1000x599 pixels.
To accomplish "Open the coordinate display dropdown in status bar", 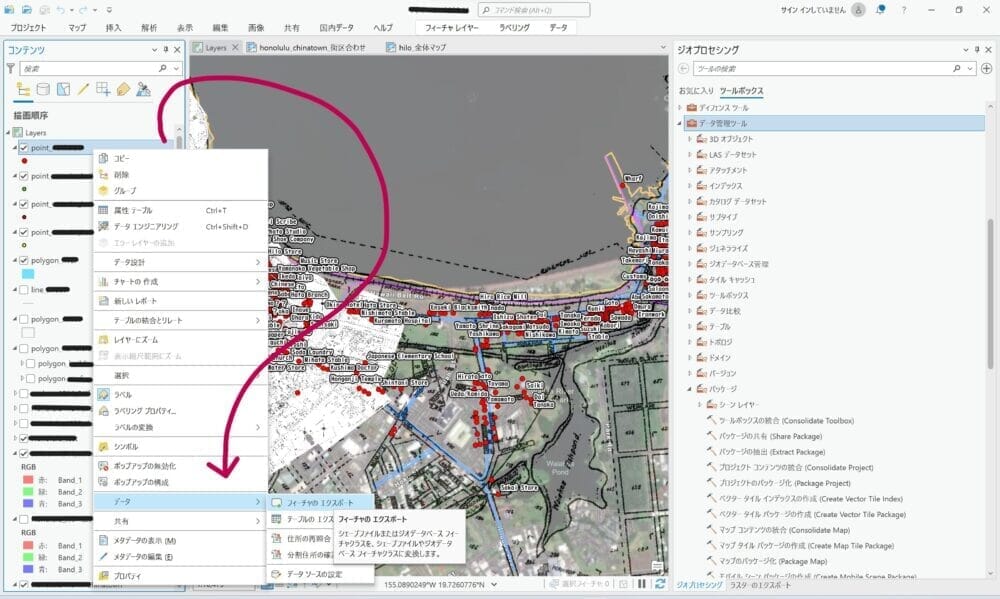I will (x=494, y=584).
